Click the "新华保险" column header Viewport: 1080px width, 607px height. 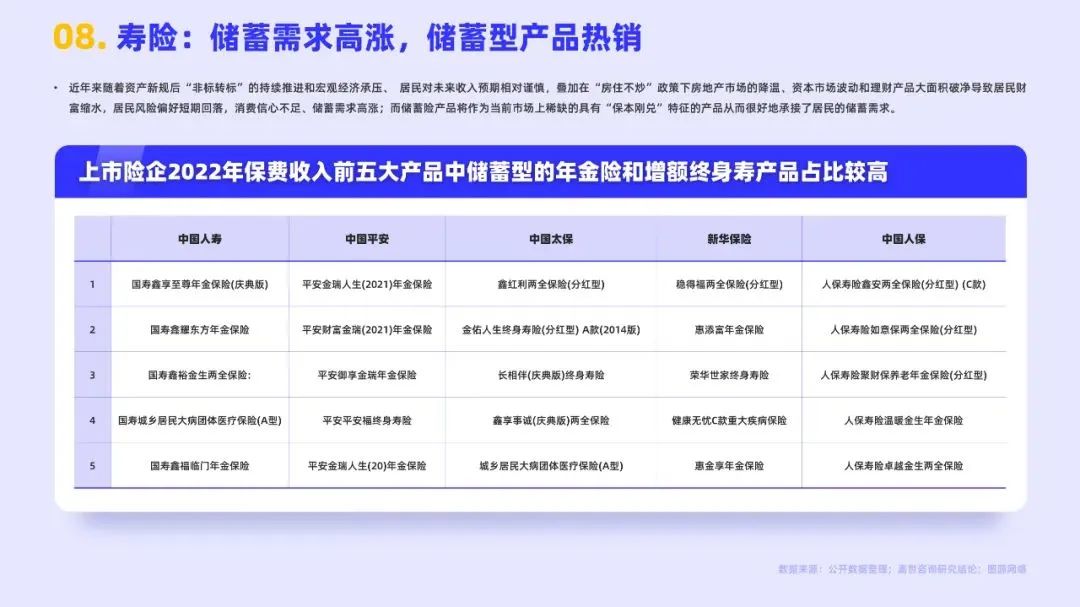pyautogui.click(x=729, y=239)
